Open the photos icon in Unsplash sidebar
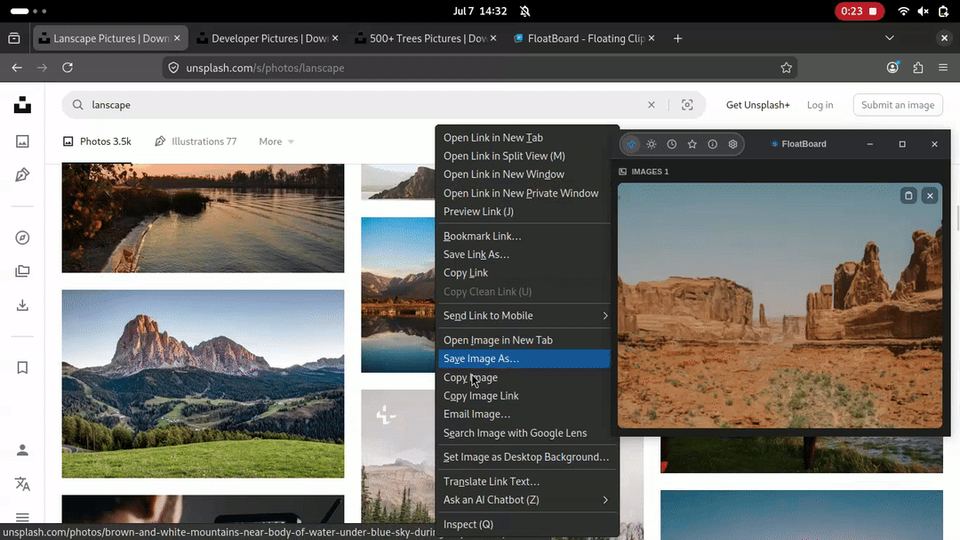 coord(23,141)
